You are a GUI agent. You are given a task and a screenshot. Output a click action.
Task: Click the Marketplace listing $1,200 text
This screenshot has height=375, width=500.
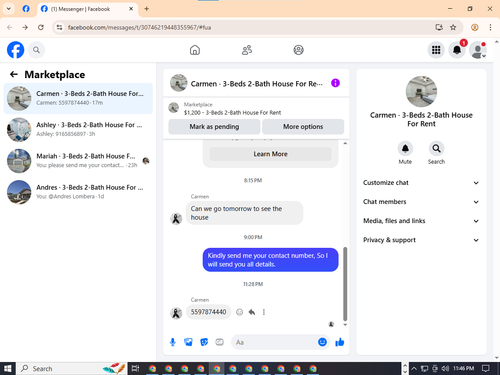232,113
